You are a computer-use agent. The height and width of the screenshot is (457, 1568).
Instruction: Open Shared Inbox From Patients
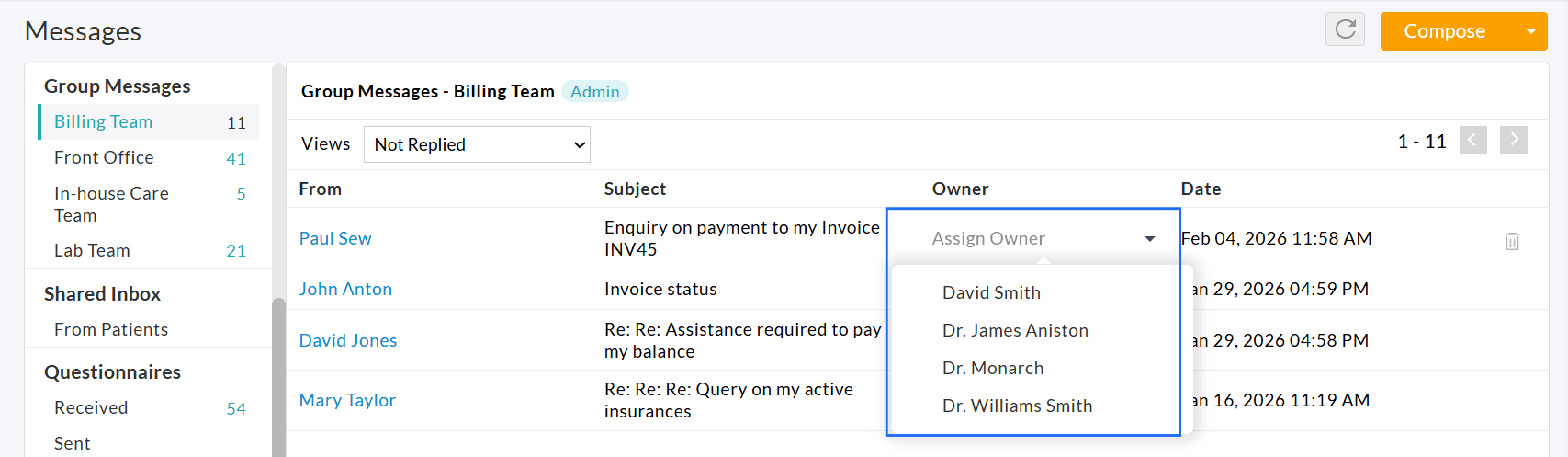click(111, 329)
